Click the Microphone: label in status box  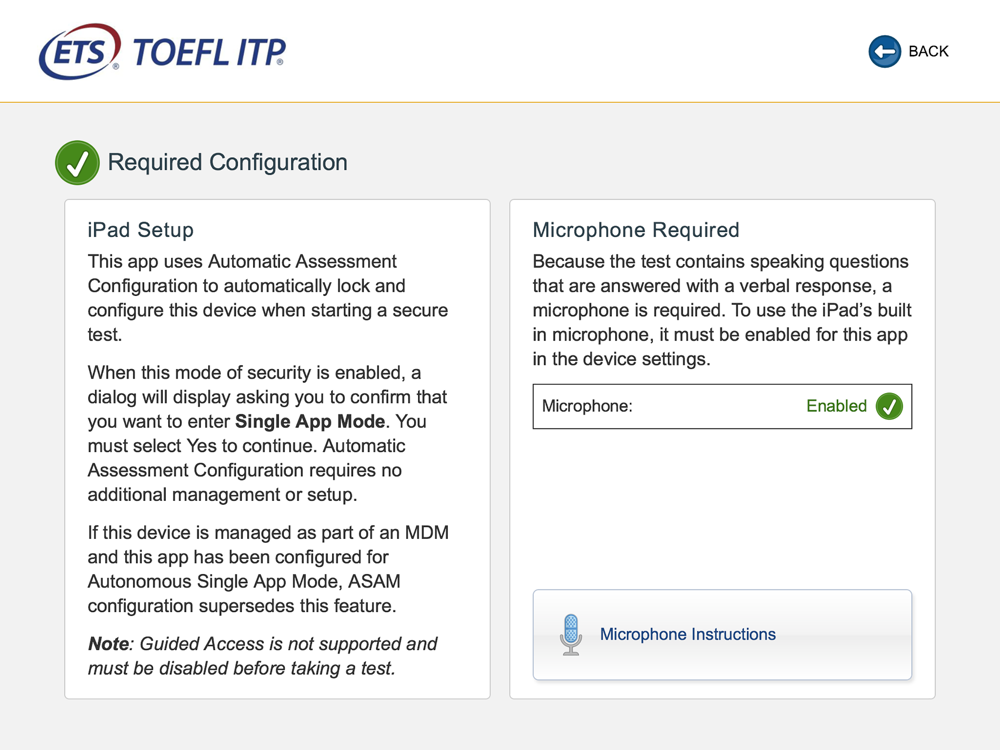click(587, 406)
